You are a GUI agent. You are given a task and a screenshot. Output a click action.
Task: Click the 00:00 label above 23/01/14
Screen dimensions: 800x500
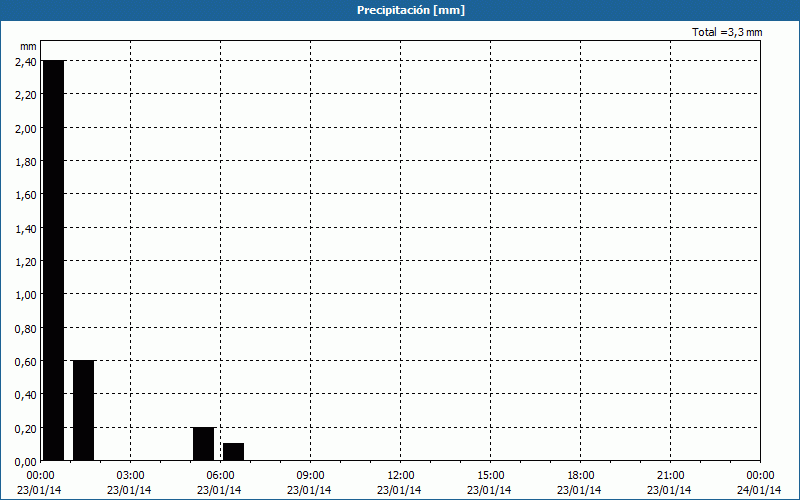pyautogui.click(x=41, y=476)
